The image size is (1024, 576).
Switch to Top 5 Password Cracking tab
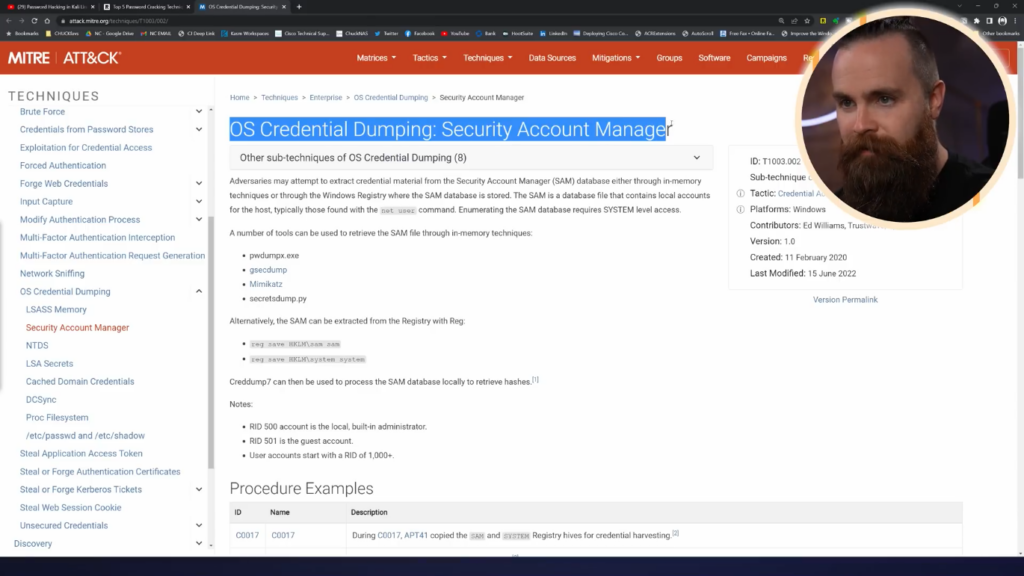click(146, 7)
